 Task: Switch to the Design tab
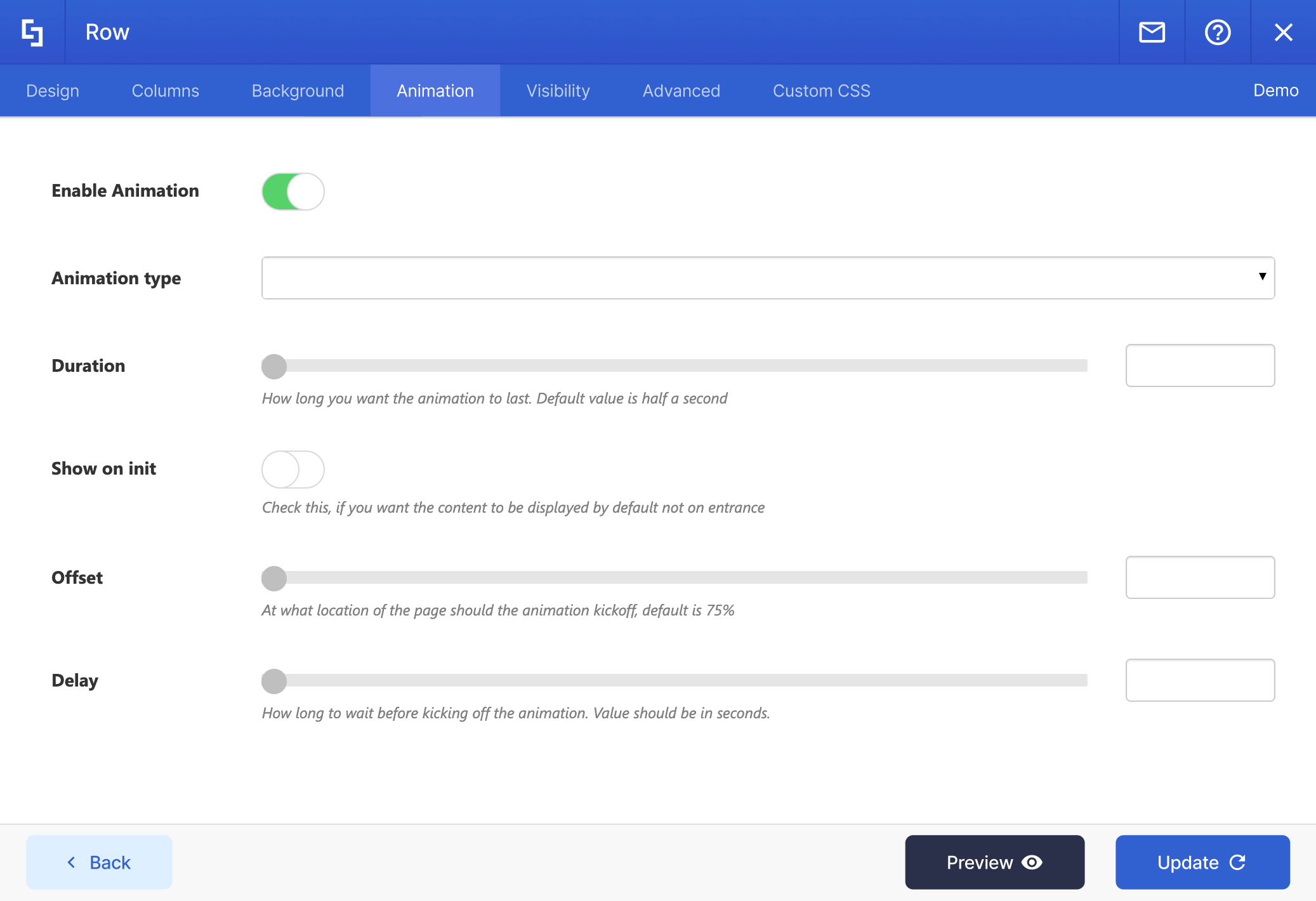point(53,91)
